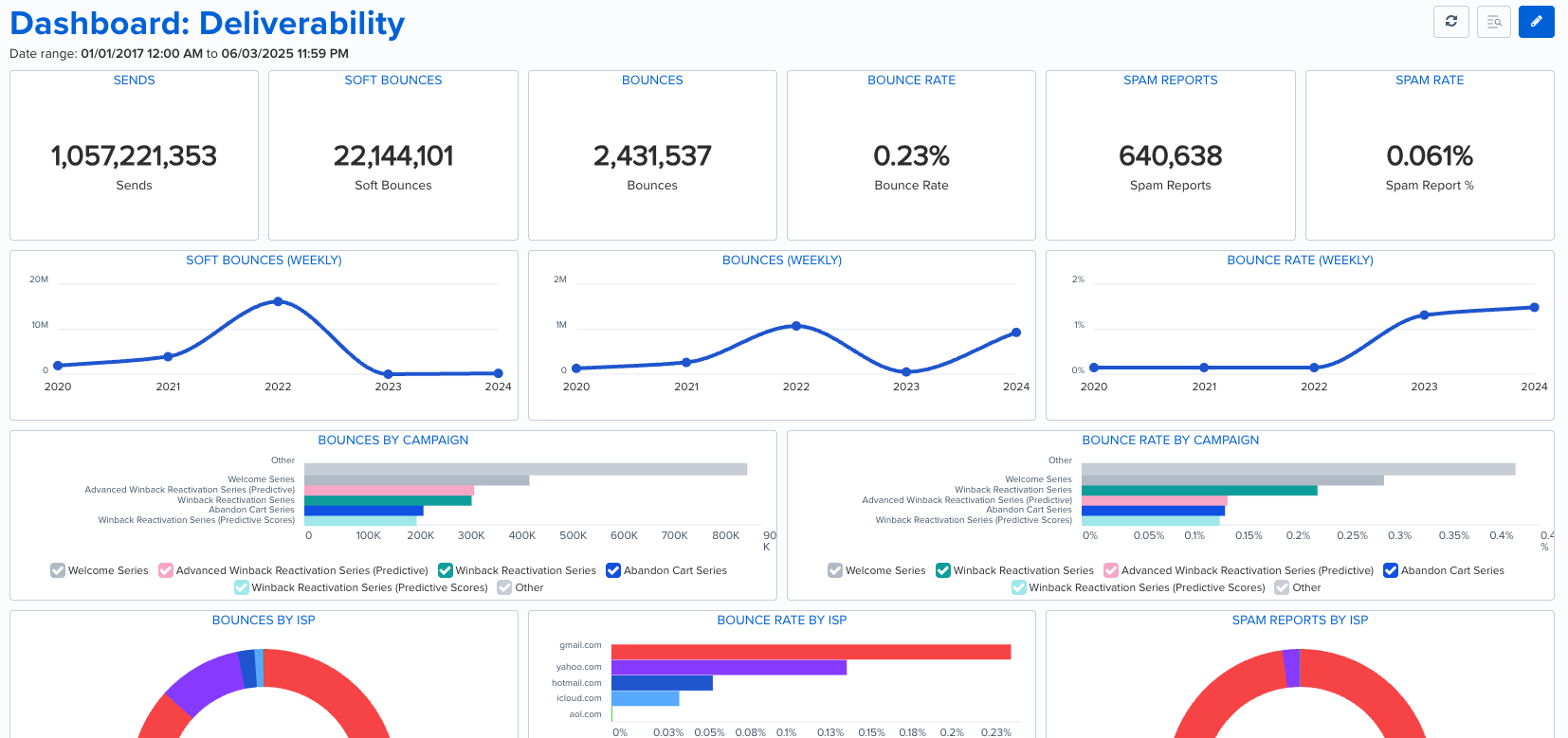Click the blue hotmail.com bar in Bounce Rate by ISP
Image resolution: width=1568 pixels, height=738 pixels.
pyautogui.click(x=662, y=683)
